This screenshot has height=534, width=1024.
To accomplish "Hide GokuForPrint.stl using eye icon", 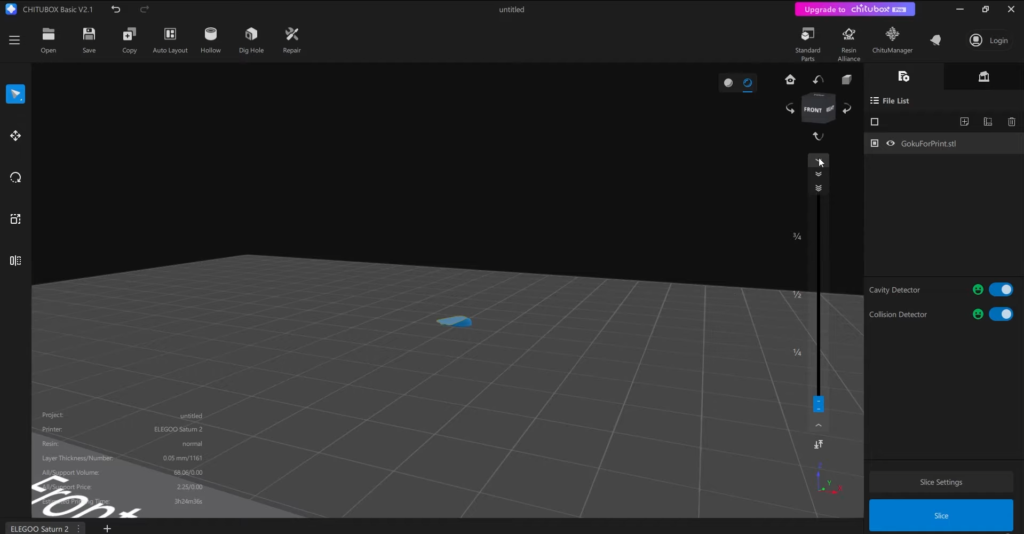I will click(890, 144).
